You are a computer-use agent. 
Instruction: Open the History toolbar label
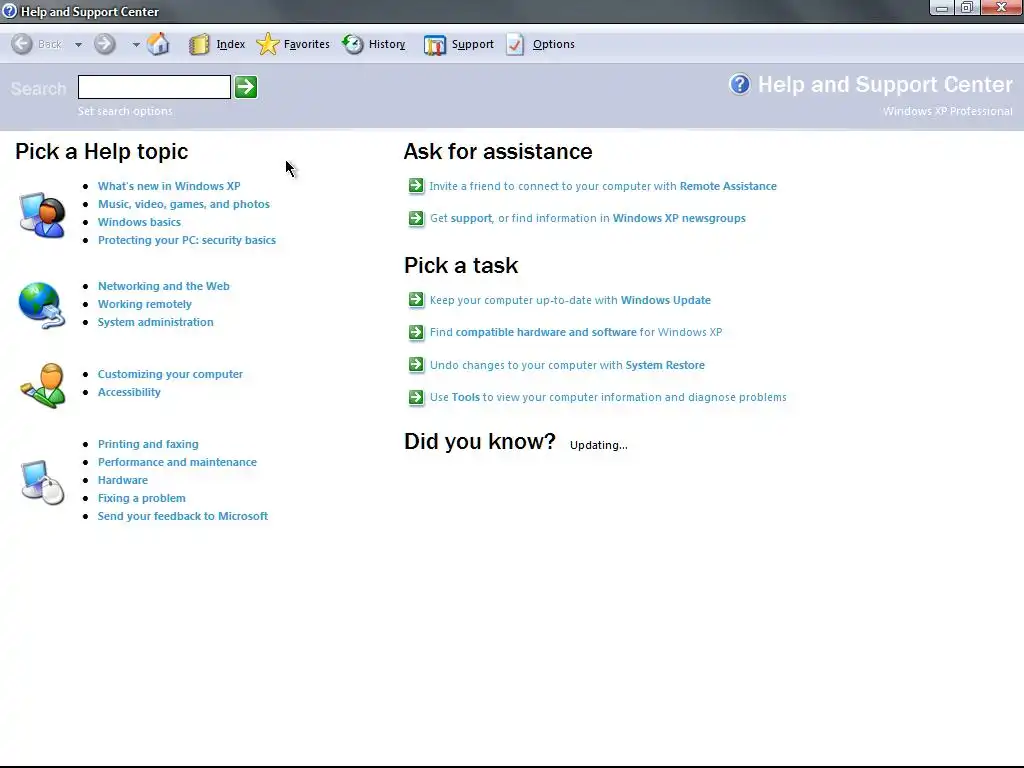click(x=387, y=44)
